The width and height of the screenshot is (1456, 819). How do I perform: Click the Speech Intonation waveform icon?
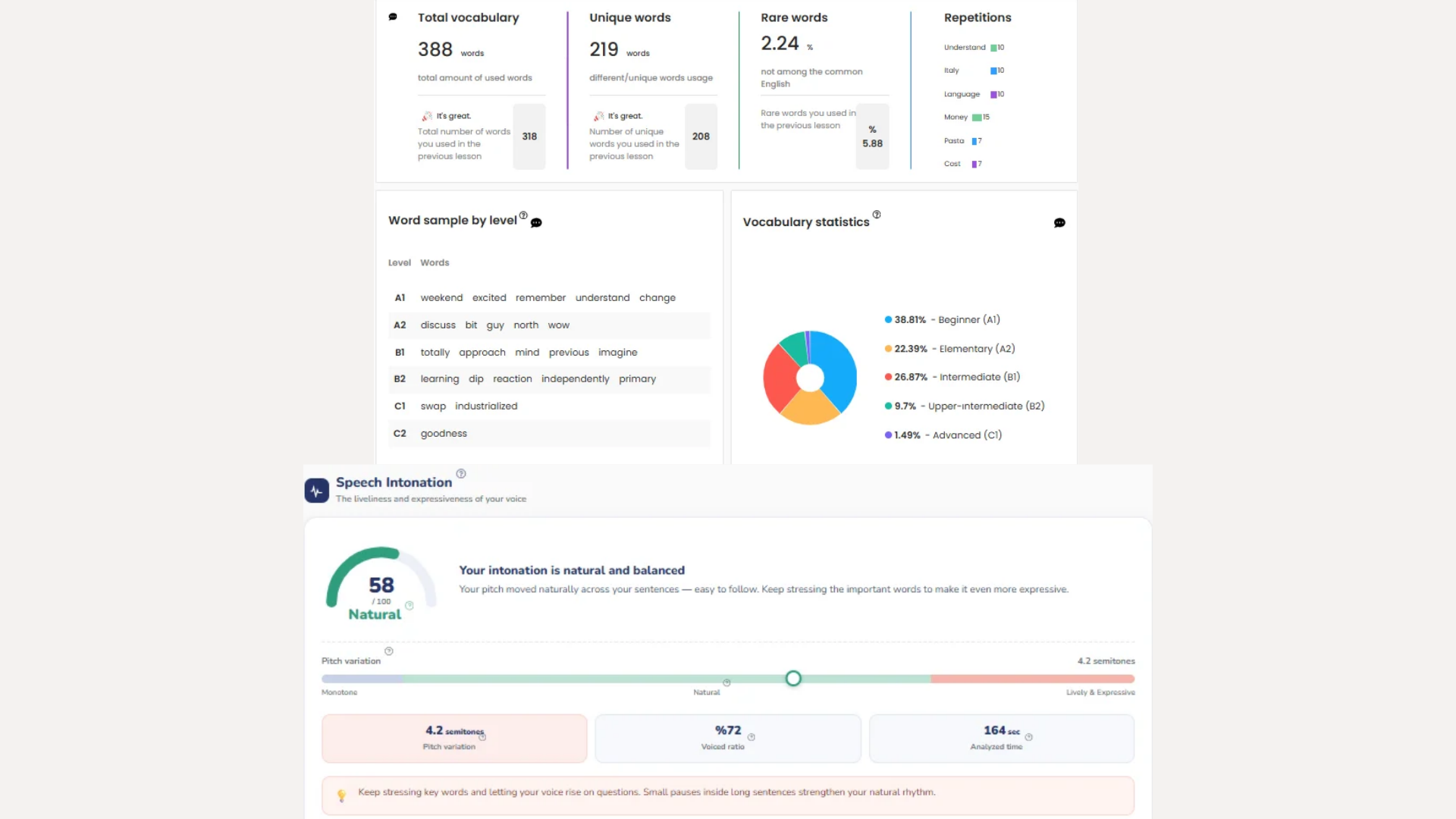[317, 491]
